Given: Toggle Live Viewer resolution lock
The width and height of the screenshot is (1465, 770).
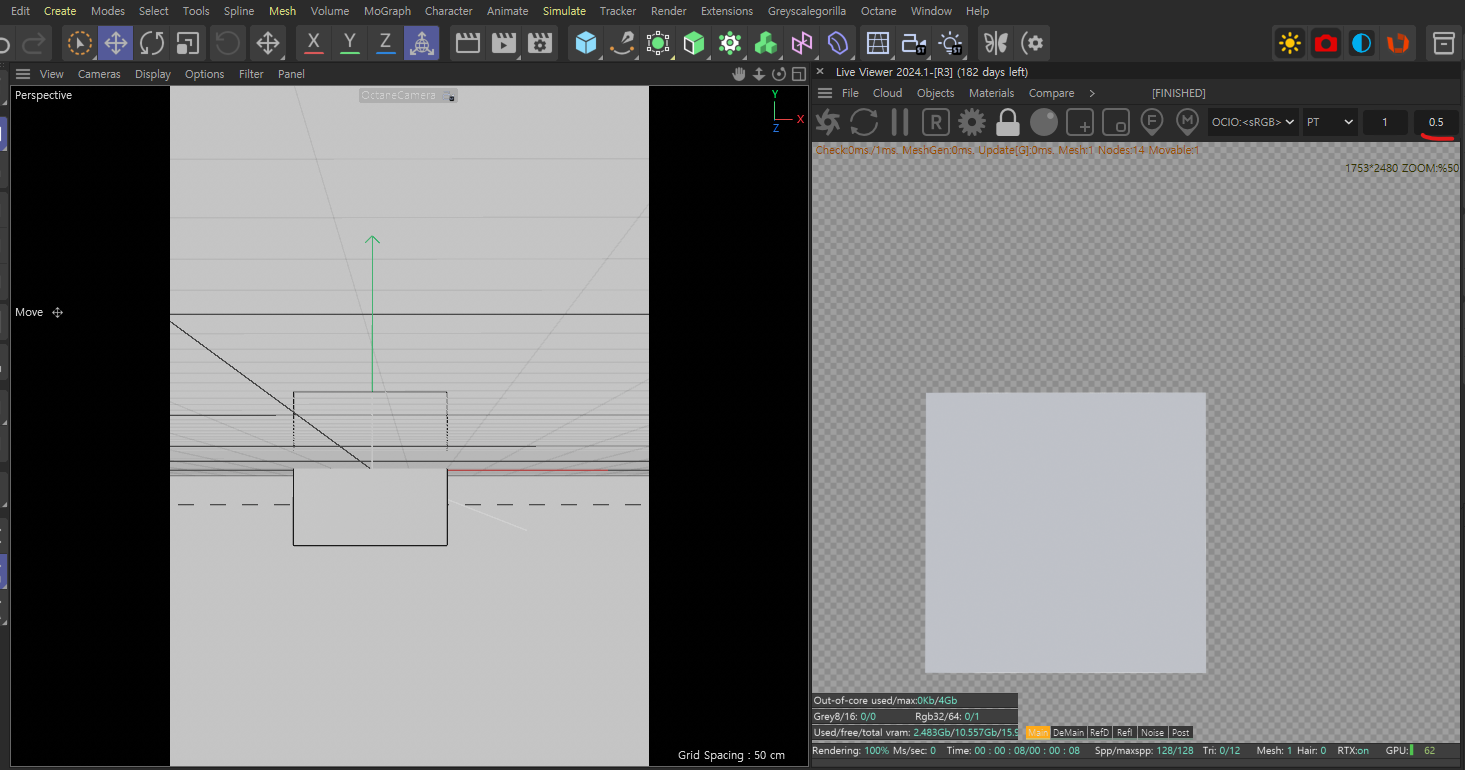Looking at the screenshot, I should [x=1007, y=122].
